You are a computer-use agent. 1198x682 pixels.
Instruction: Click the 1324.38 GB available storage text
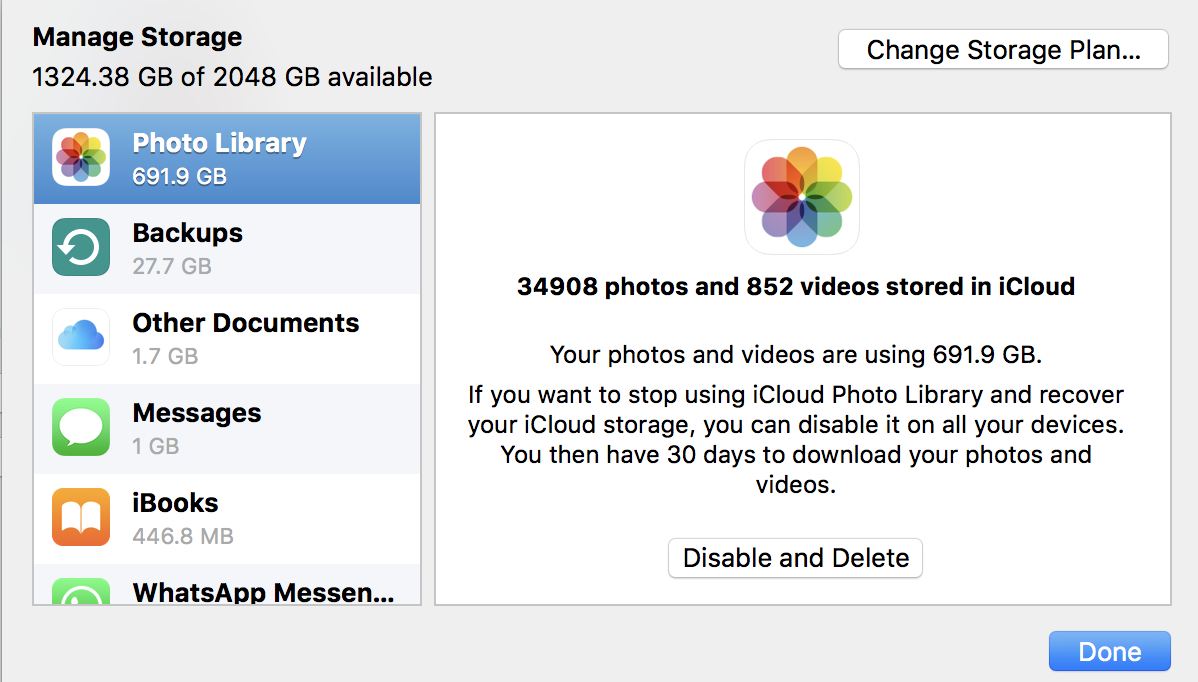tap(232, 77)
